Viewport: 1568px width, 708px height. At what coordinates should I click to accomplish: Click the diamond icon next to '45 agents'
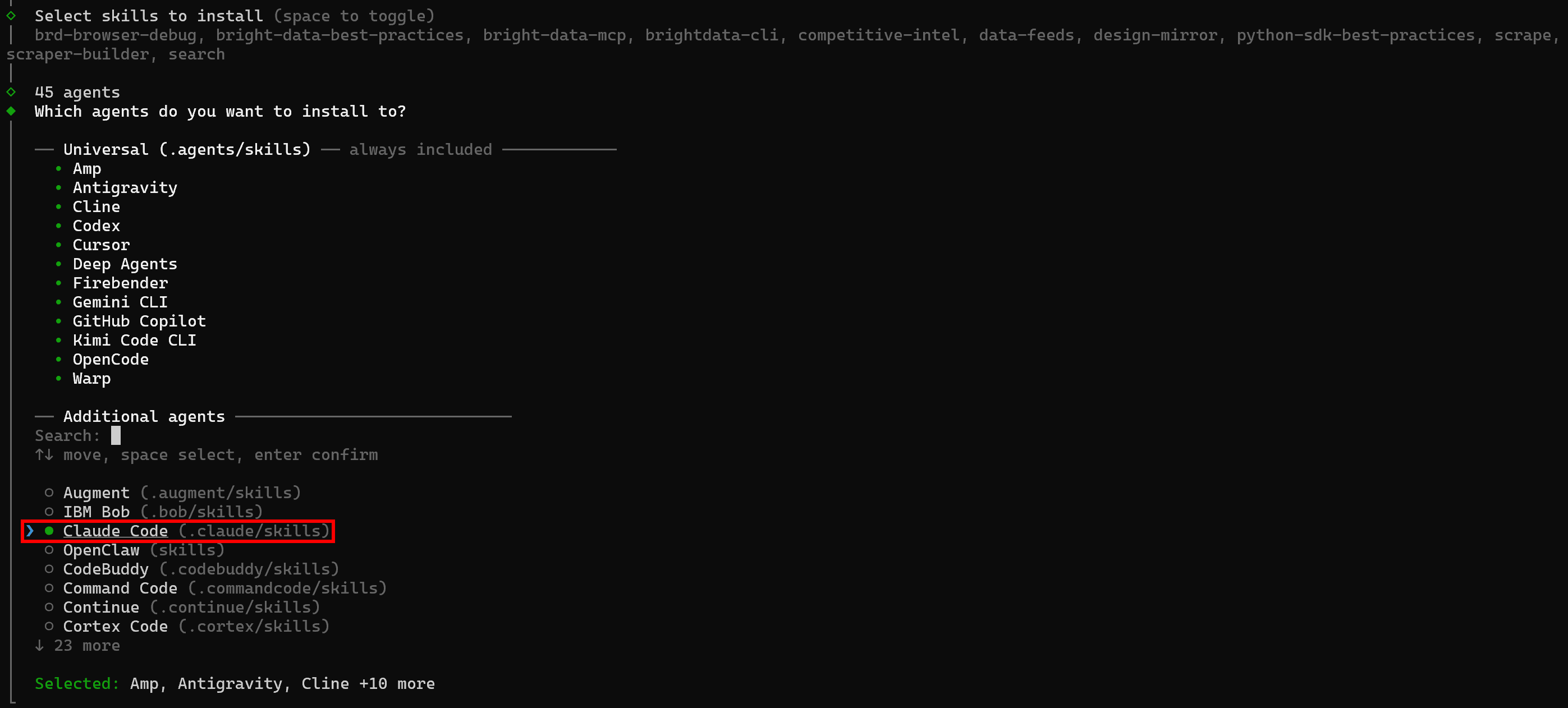point(11,92)
